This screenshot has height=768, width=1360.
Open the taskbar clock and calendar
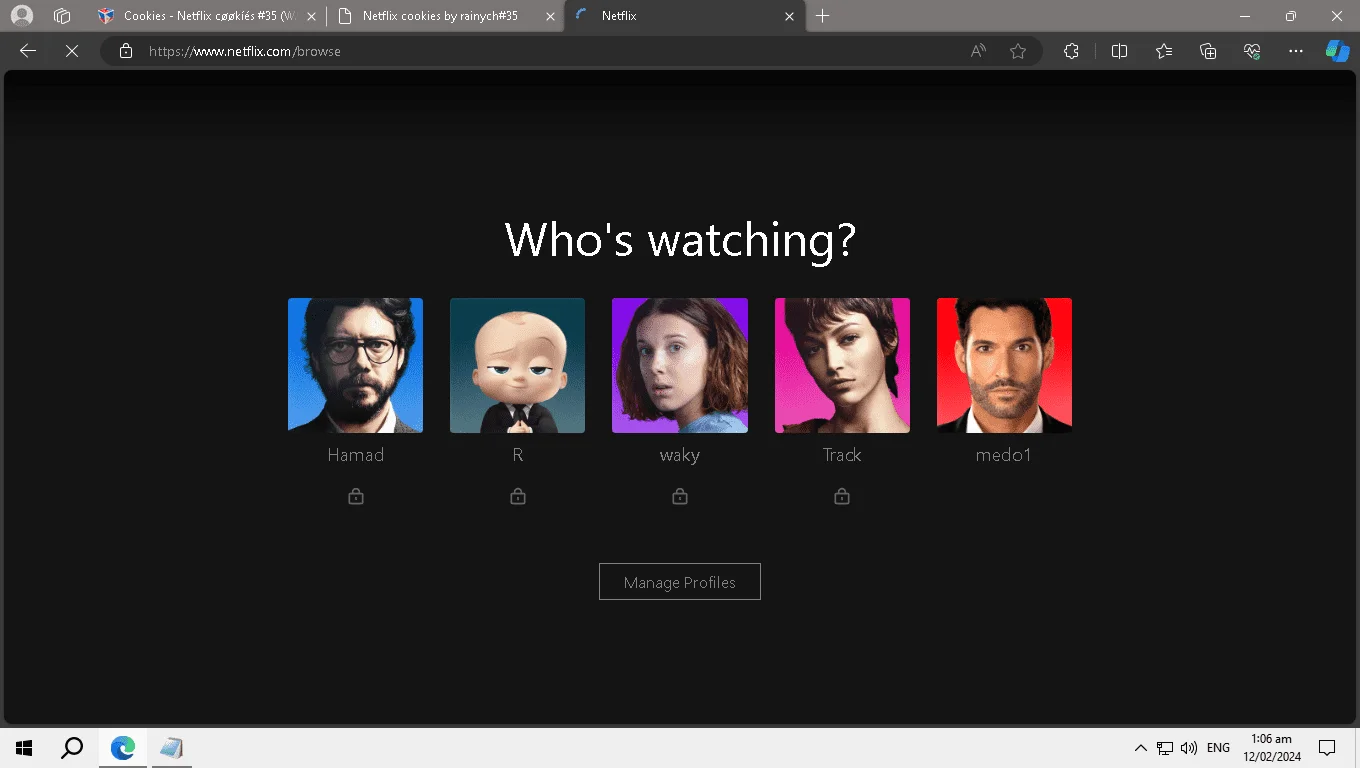point(1271,748)
